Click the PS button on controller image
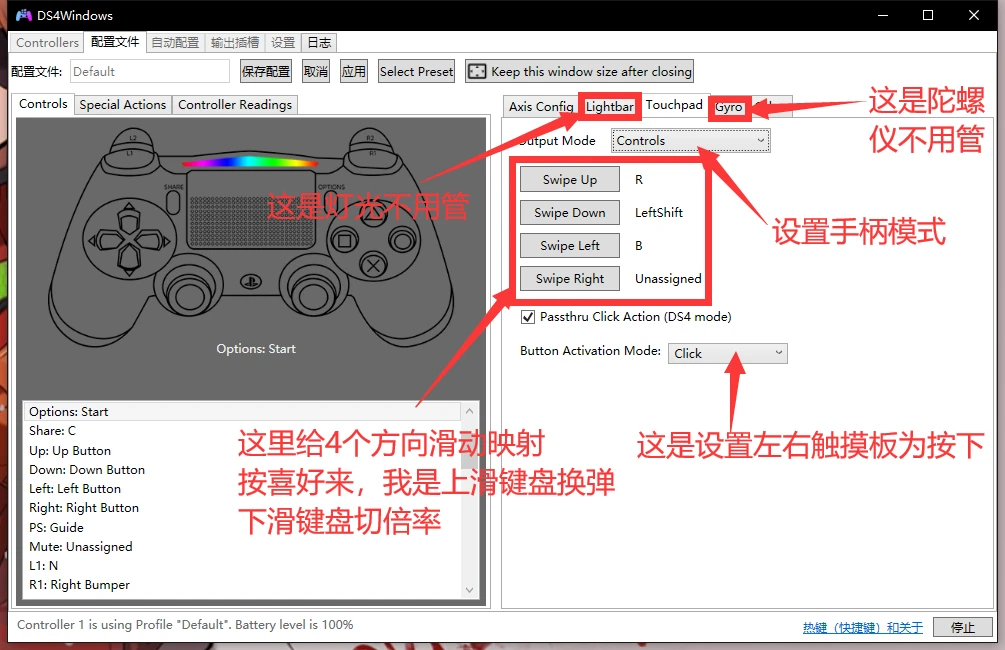Screen dimensions: 1005x650 [x=251, y=281]
